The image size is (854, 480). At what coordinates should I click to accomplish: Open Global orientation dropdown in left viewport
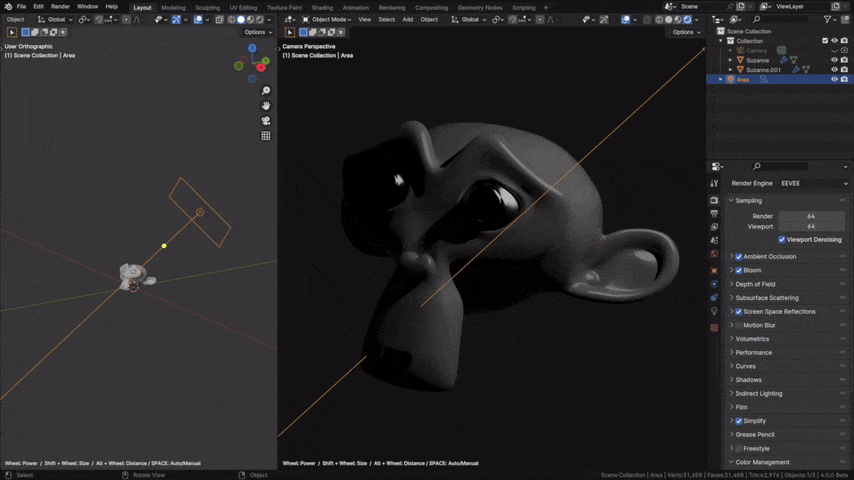pyautogui.click(x=55, y=20)
